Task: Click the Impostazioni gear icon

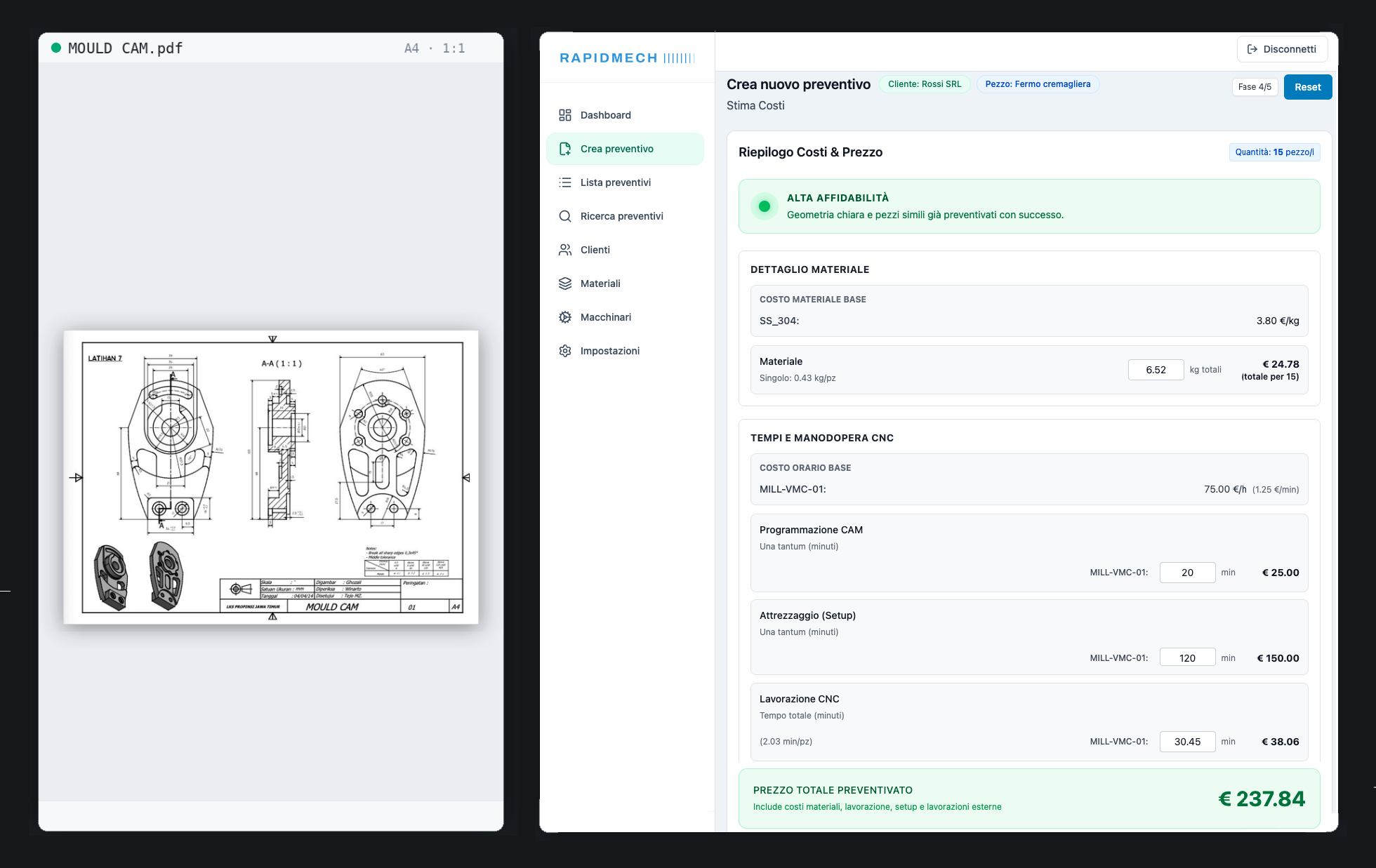Action: [565, 351]
